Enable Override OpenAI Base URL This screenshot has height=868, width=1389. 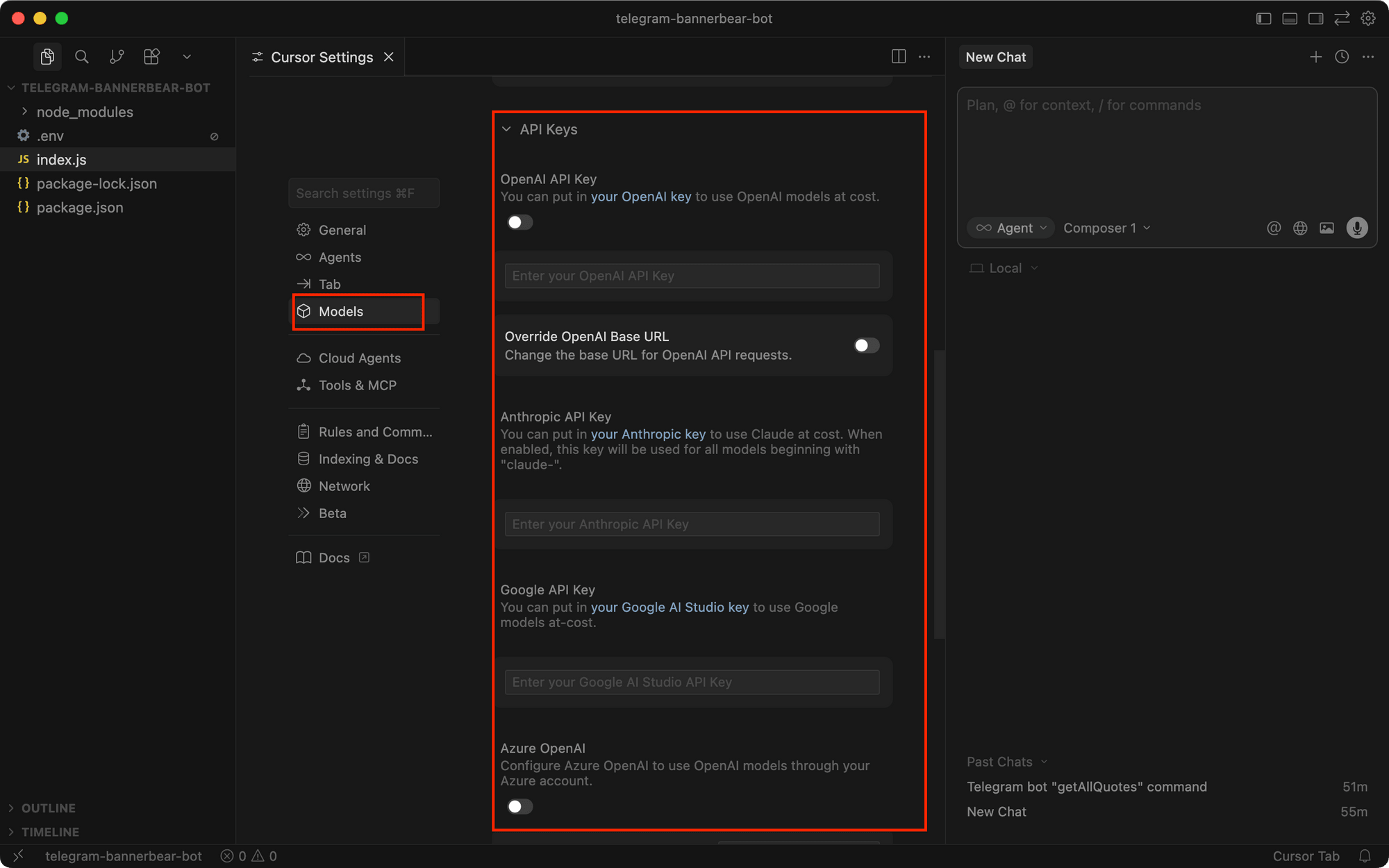pos(866,345)
